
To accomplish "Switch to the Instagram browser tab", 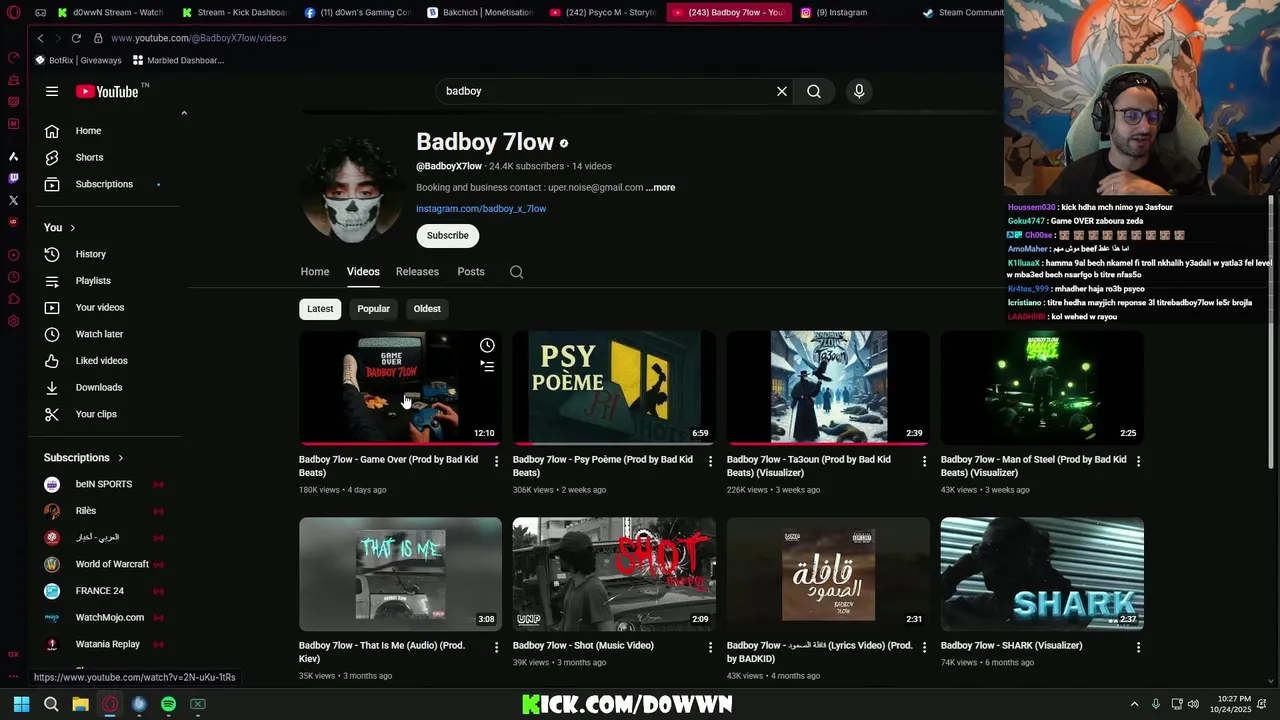I will (x=841, y=12).
